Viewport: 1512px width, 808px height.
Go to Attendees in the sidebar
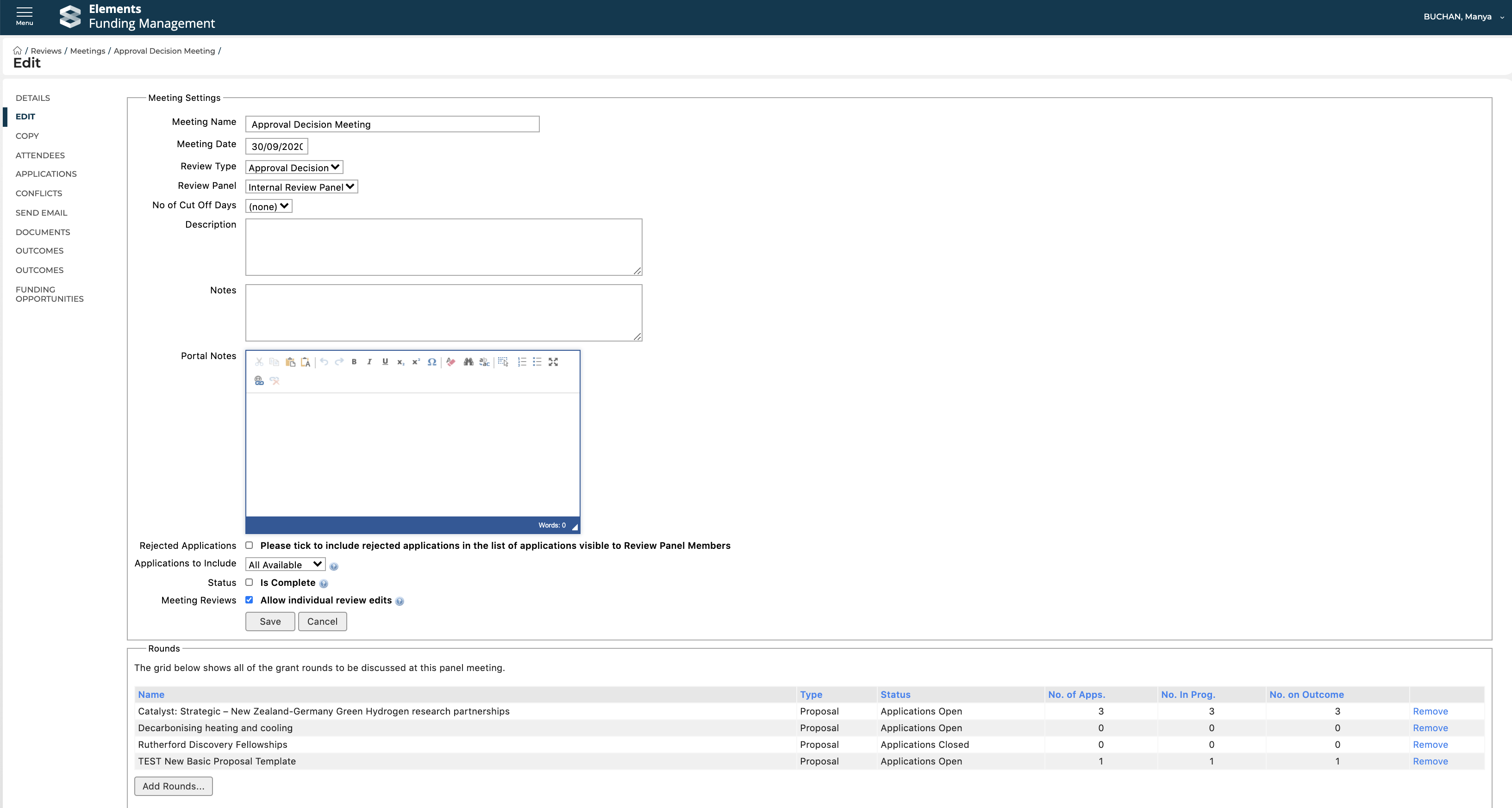click(x=40, y=155)
